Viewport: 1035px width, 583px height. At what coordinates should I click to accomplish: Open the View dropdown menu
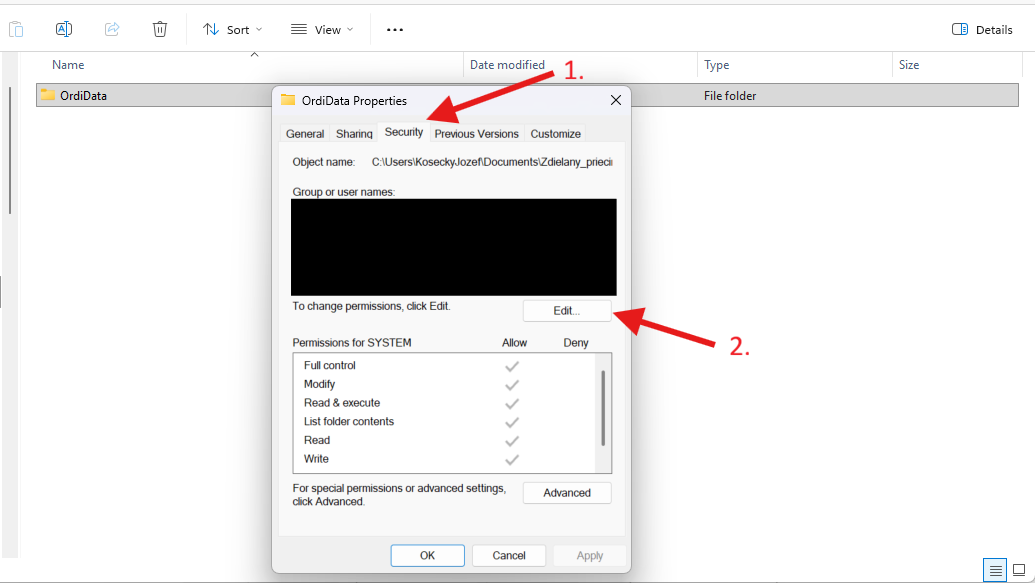tap(322, 30)
